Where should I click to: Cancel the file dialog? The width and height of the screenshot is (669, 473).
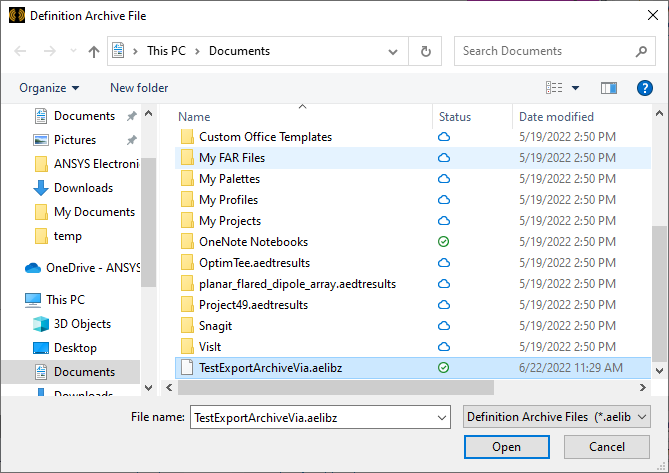click(x=607, y=447)
